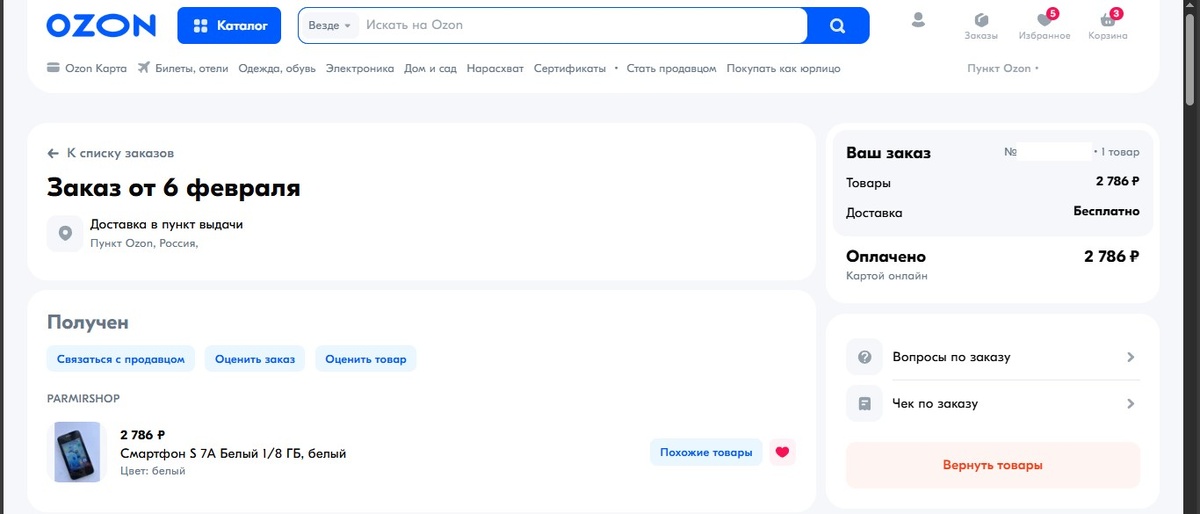1200x514 pixels.
Task: Open Дом и сад category
Action: [430, 69]
